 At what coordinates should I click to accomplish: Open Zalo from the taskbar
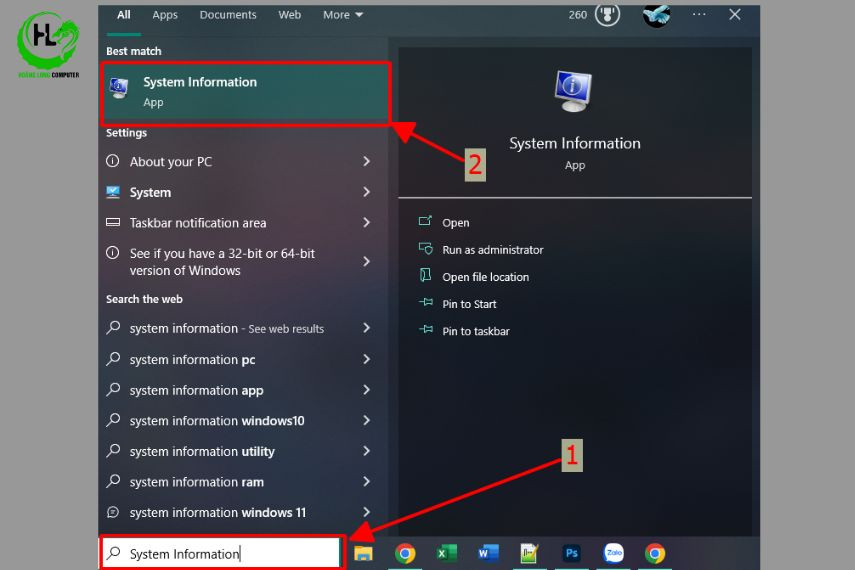pyautogui.click(x=613, y=553)
